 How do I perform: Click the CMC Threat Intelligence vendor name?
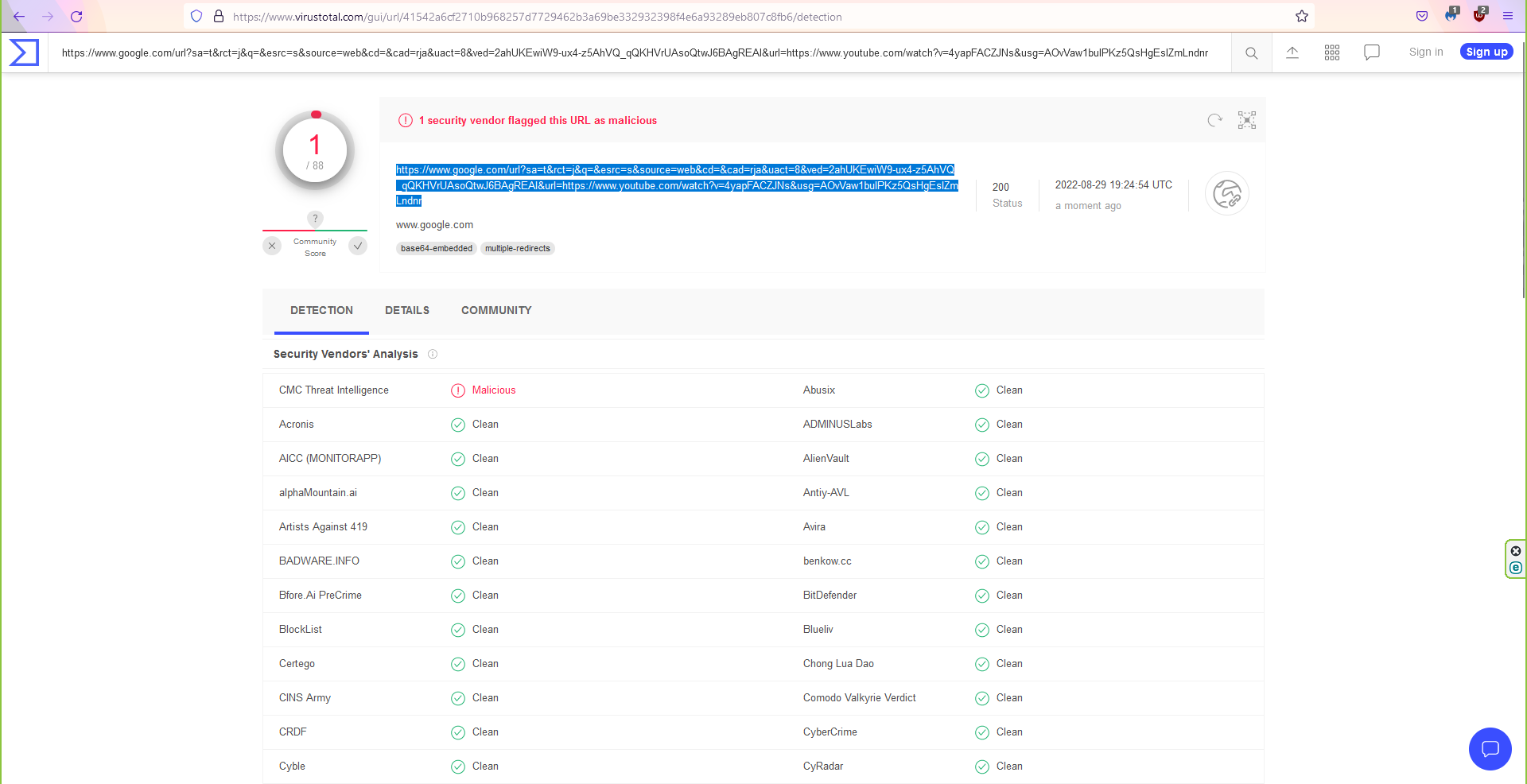click(x=334, y=390)
